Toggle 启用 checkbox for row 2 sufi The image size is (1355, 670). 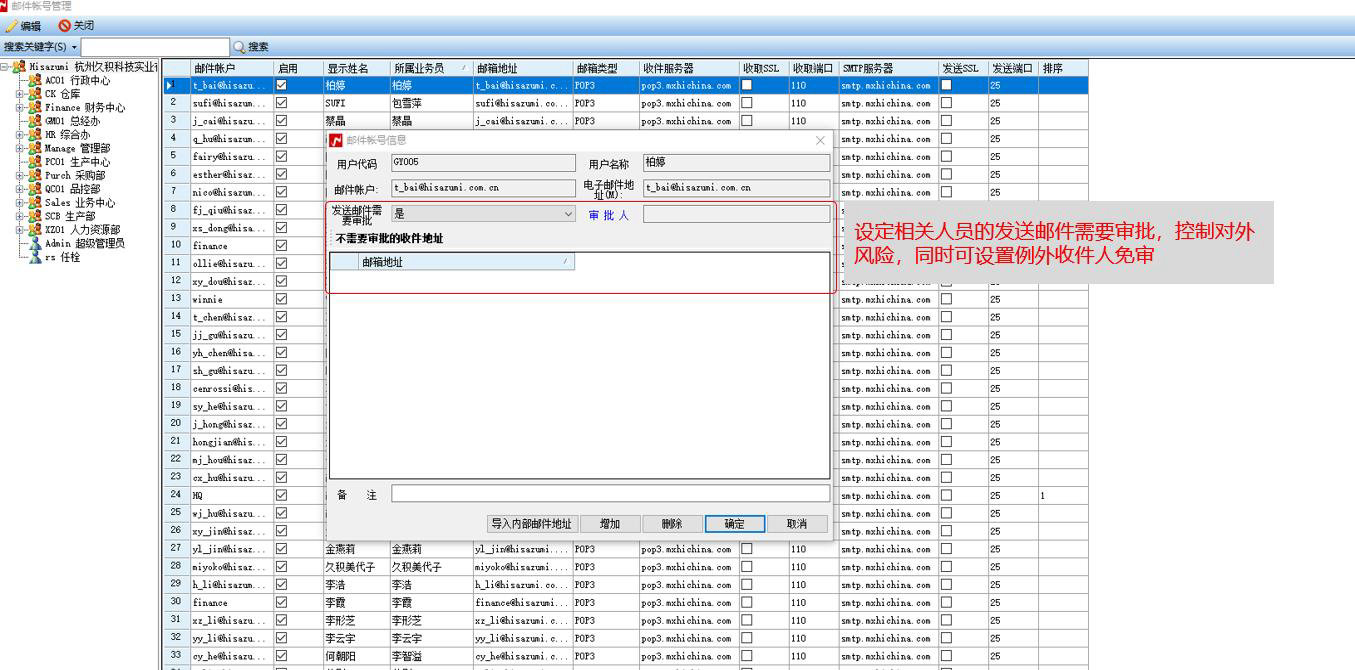click(281, 103)
